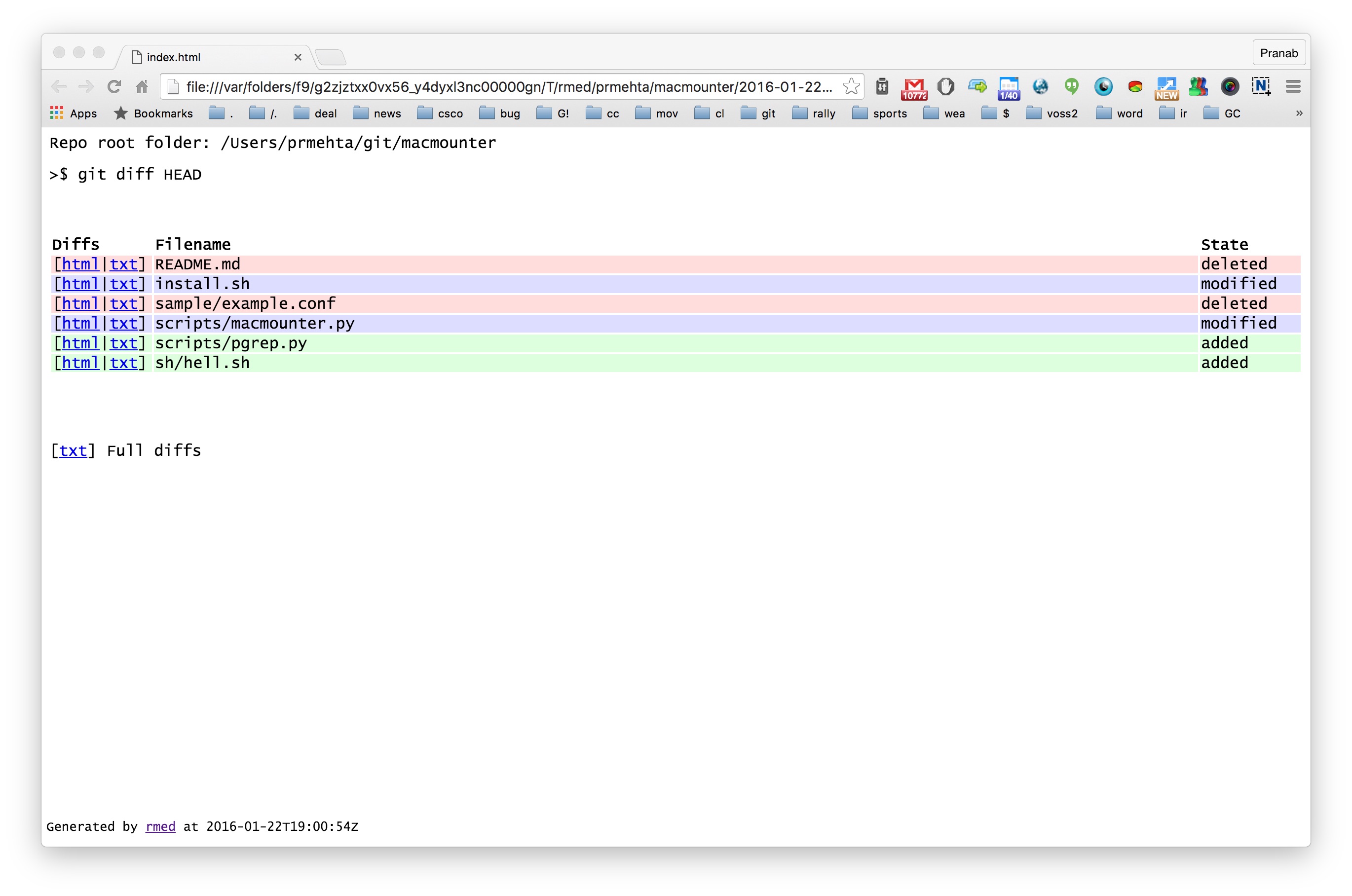
Task: Open html diff for README.md
Action: [80, 264]
